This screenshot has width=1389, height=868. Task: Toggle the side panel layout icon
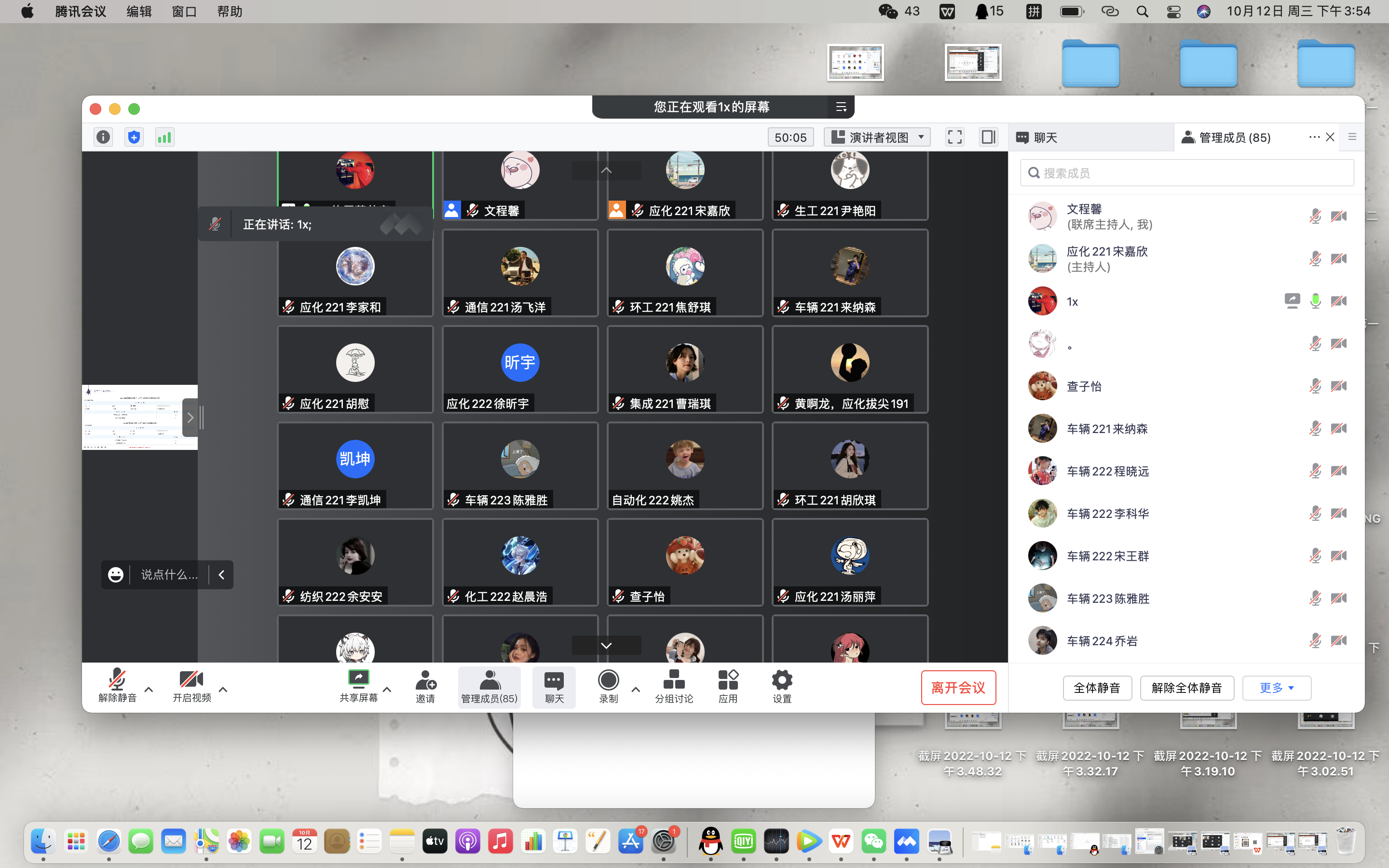988,137
